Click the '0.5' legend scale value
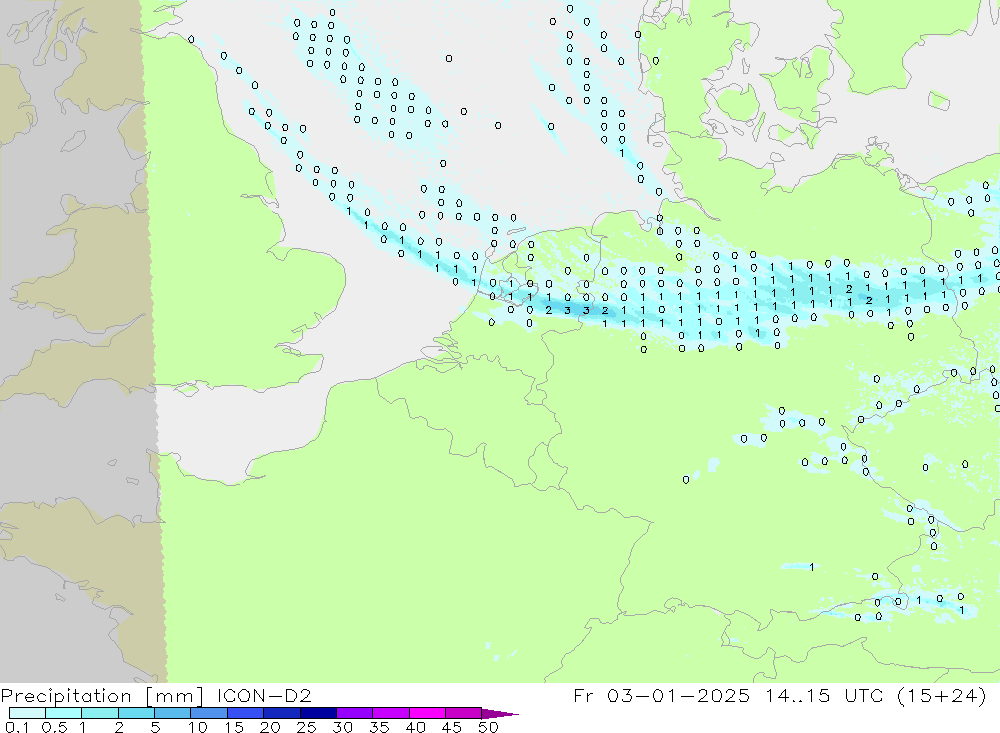This screenshot has height=733, width=1000. point(54,727)
